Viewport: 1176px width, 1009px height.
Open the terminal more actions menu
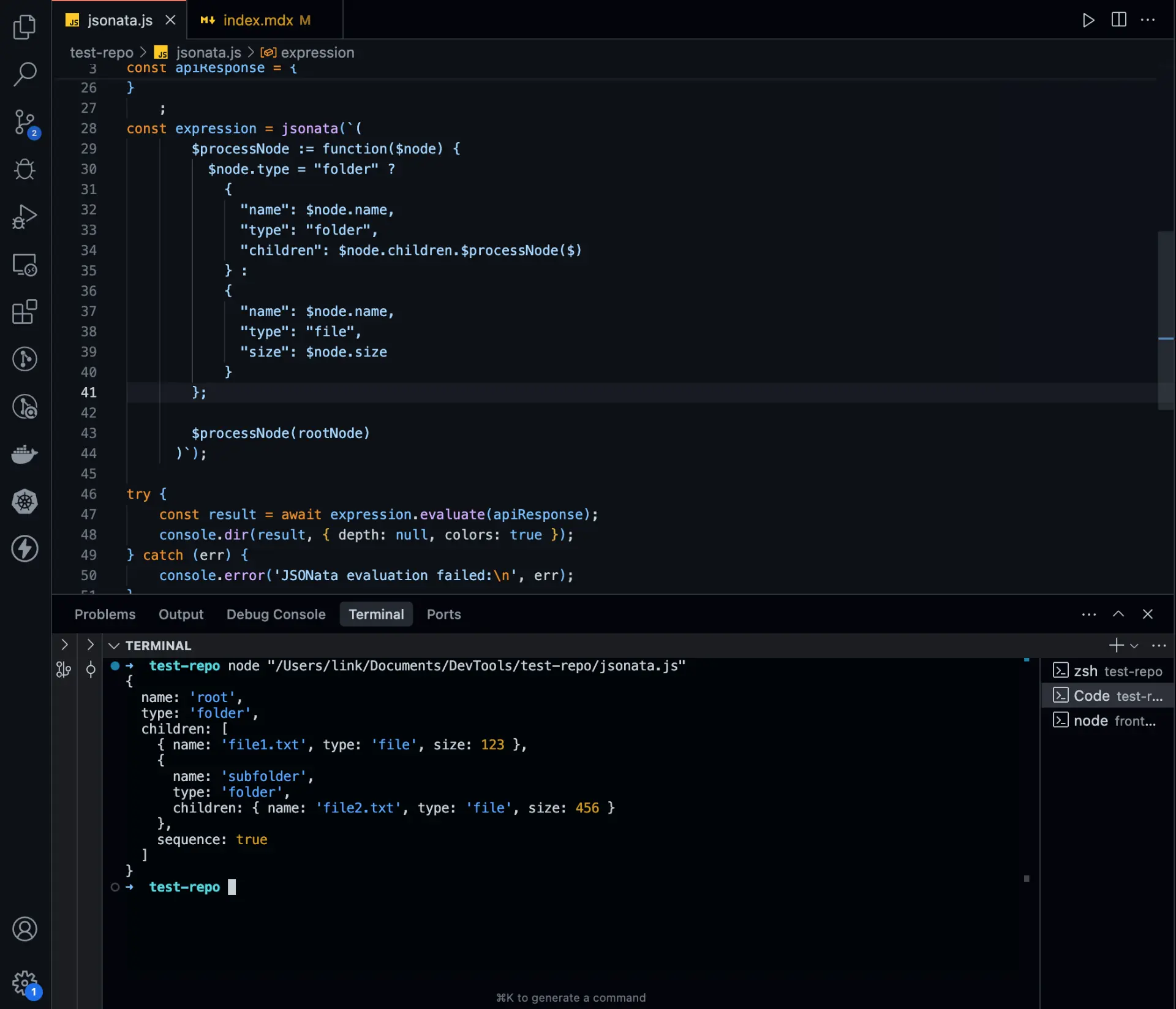point(1159,645)
